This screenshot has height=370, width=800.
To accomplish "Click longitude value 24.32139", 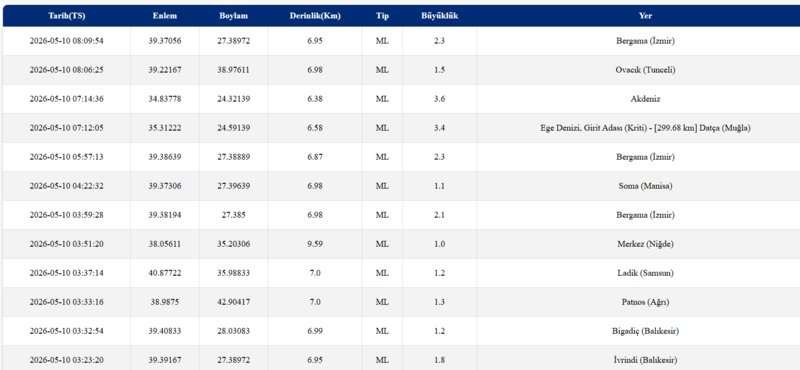I will tap(233, 100).
